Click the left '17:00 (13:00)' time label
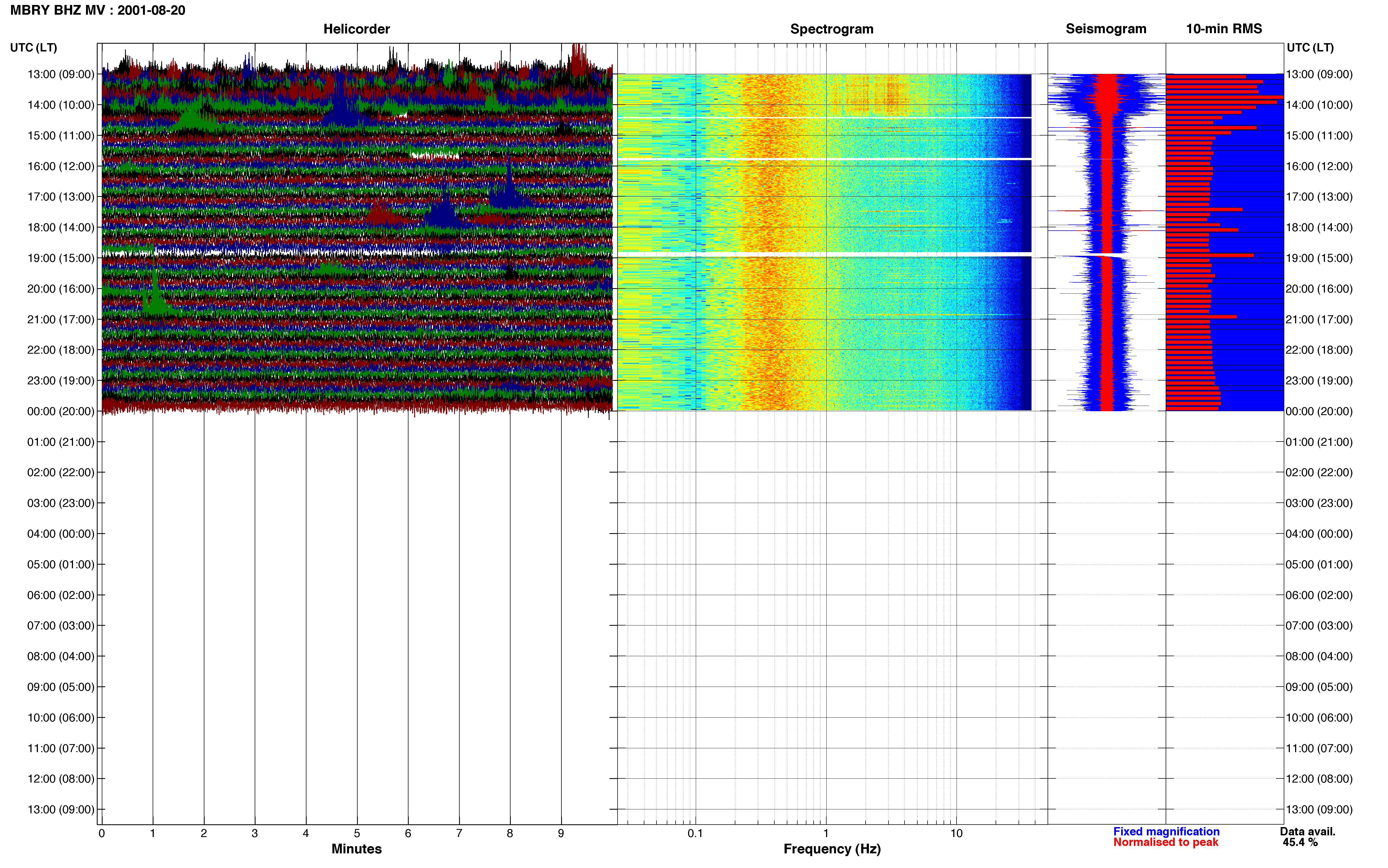The height and width of the screenshot is (868, 1388). (x=61, y=197)
